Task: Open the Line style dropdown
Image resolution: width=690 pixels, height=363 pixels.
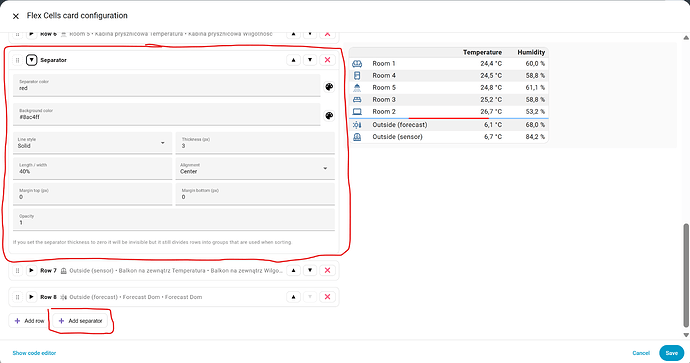Action: [92, 143]
